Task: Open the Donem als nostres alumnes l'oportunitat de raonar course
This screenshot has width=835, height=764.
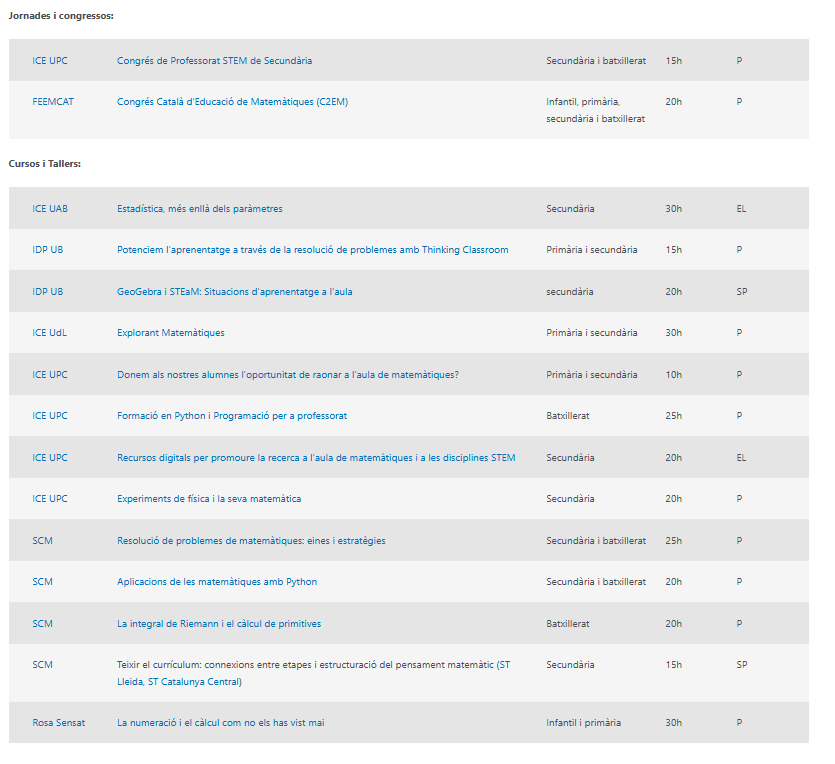Action: (x=287, y=375)
